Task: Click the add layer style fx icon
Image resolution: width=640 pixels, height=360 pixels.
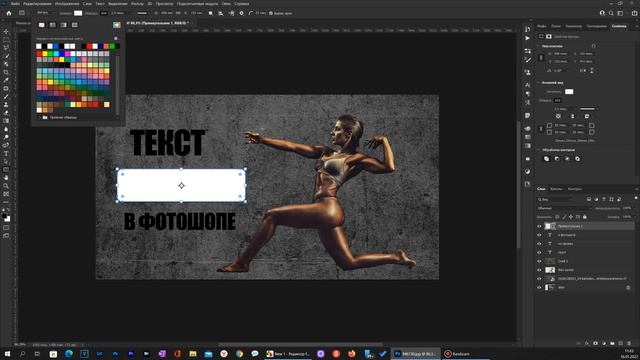Action: click(587, 343)
